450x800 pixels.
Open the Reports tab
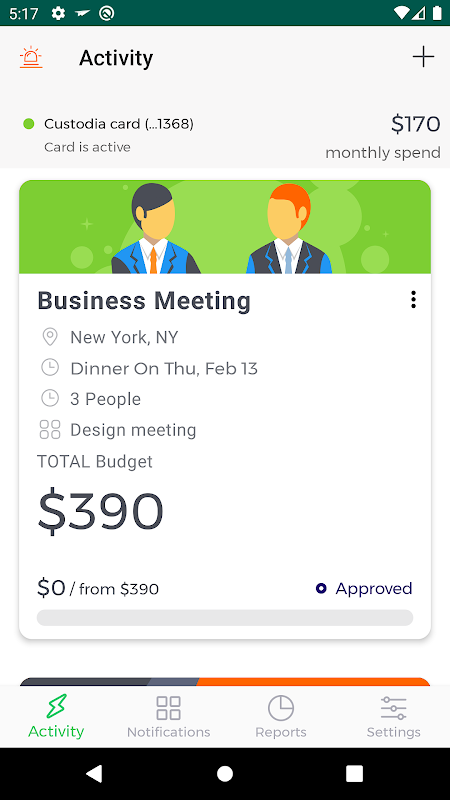coord(281,717)
